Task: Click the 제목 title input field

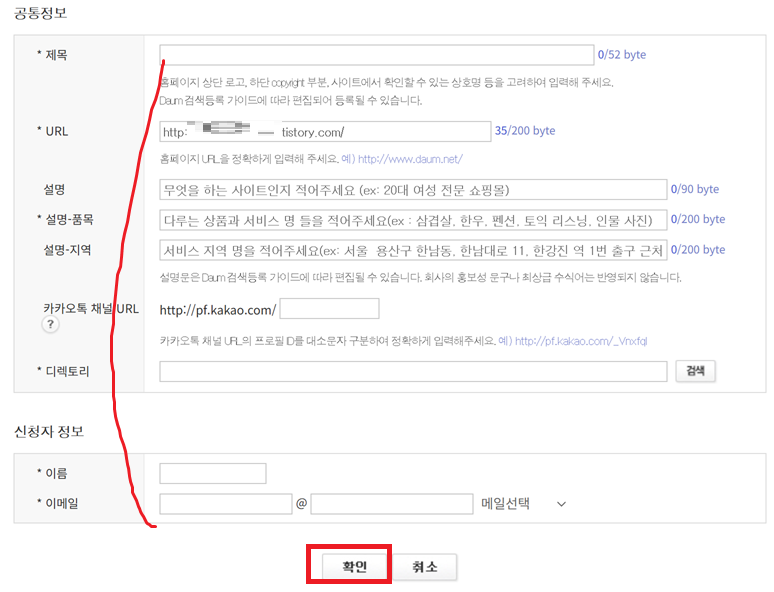Action: point(377,55)
